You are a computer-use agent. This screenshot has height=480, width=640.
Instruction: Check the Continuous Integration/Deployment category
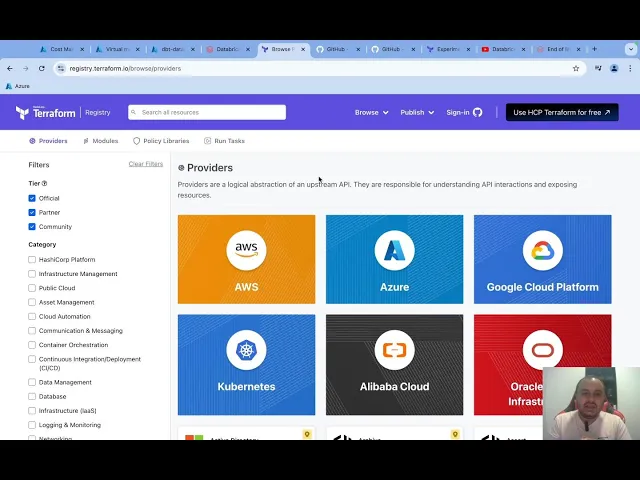[x=32, y=360]
